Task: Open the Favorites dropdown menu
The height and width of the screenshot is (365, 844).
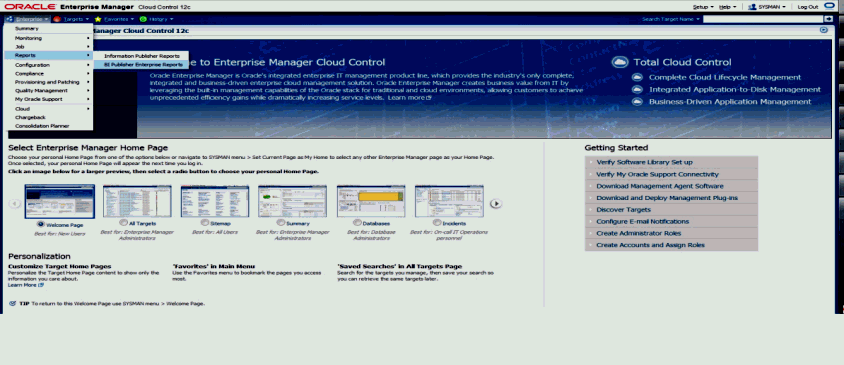Action: point(118,19)
